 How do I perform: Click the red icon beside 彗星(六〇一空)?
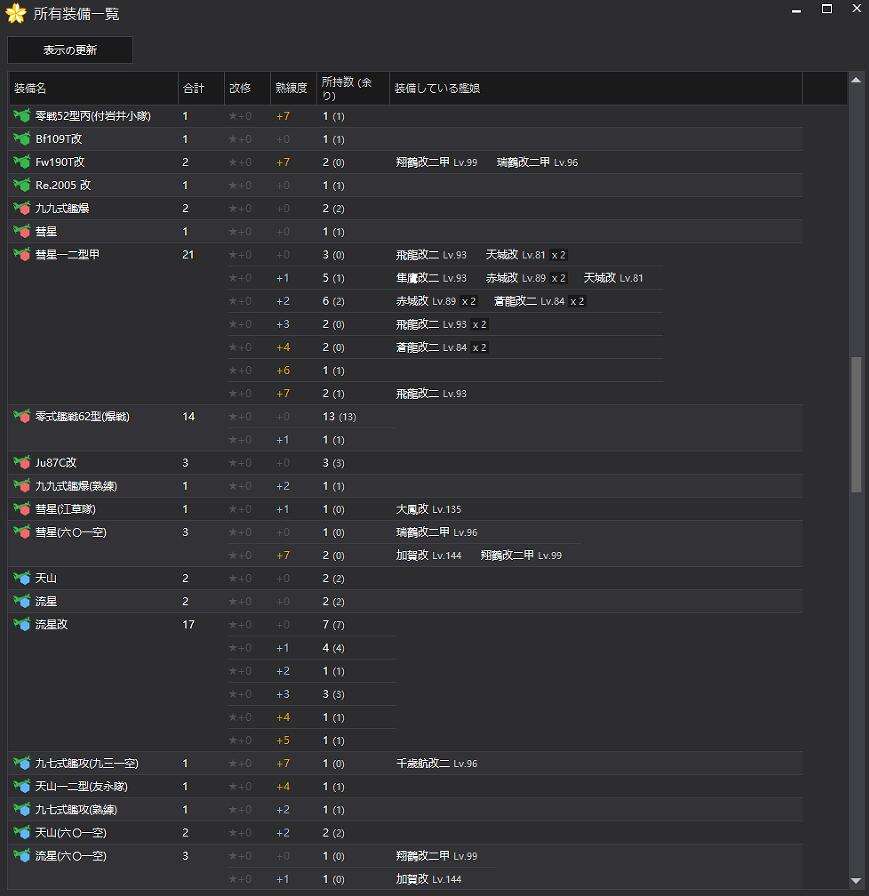click(22, 533)
